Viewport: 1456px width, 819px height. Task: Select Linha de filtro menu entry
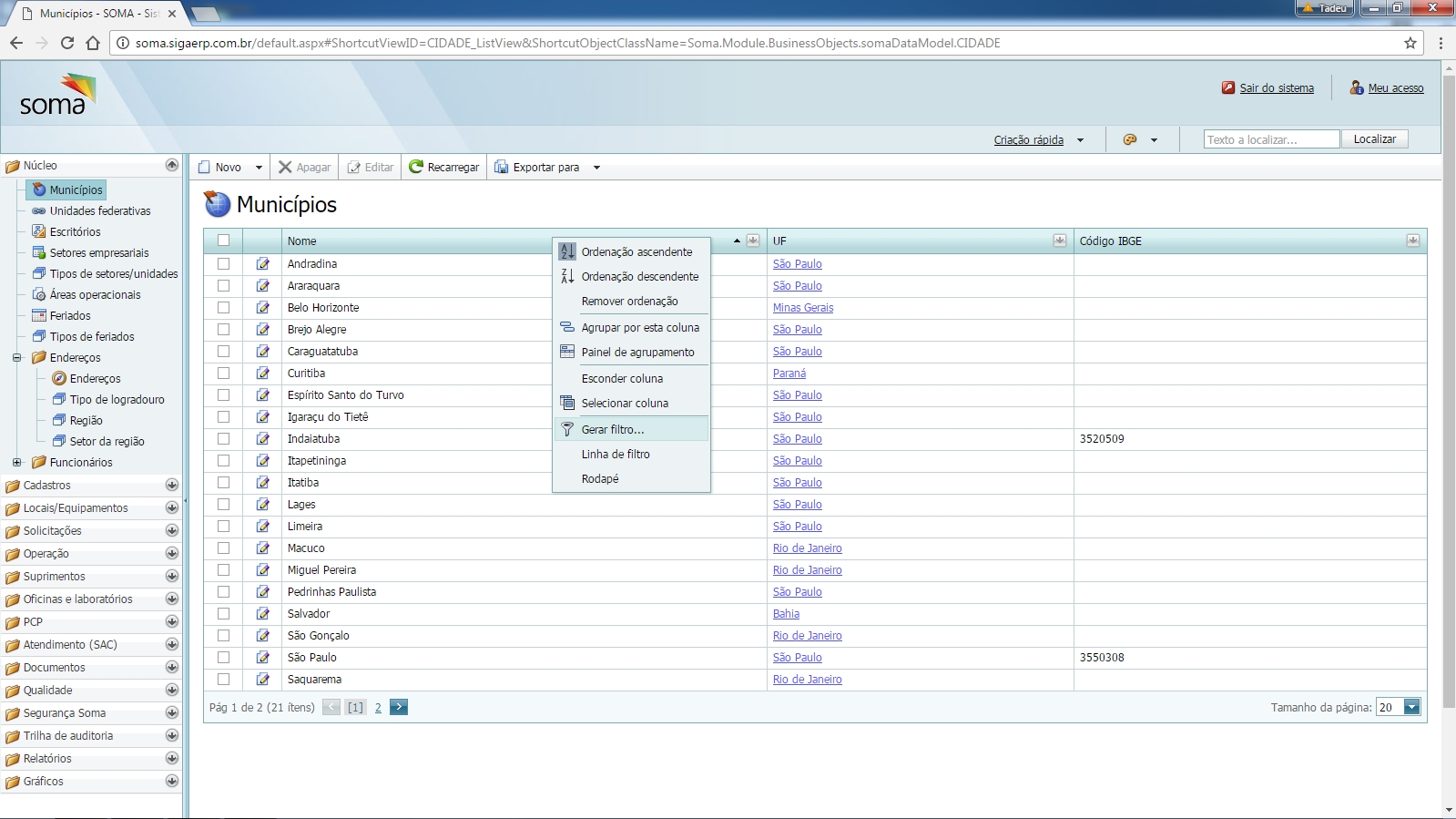(x=632, y=454)
